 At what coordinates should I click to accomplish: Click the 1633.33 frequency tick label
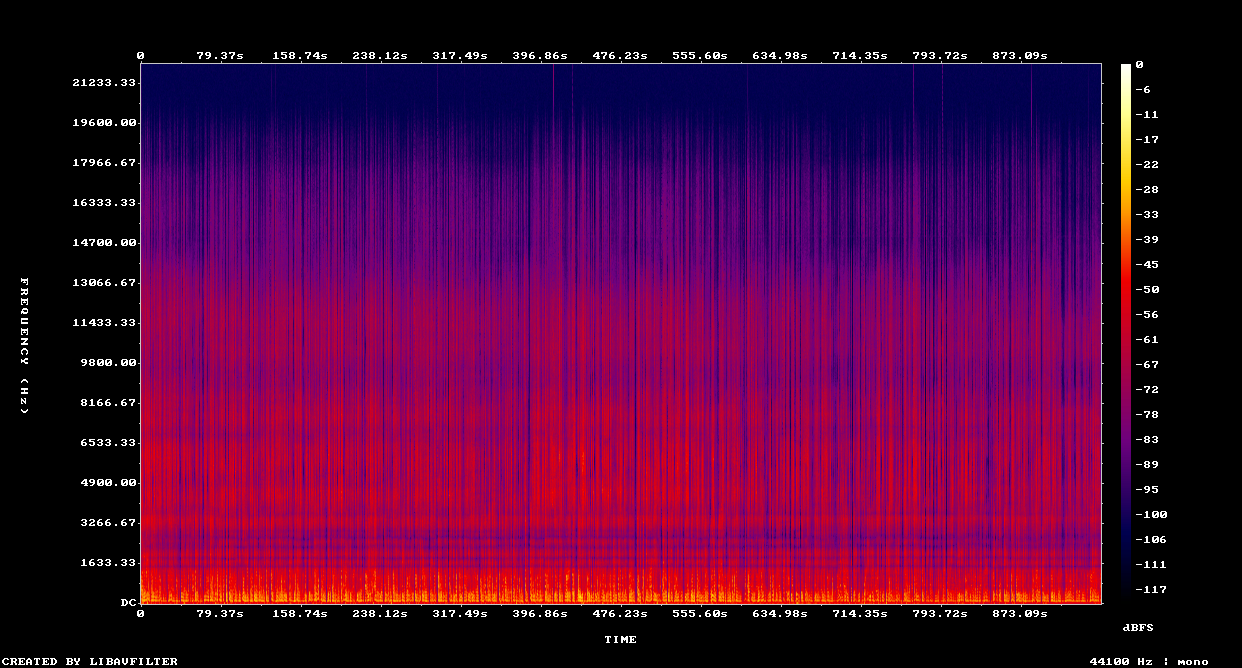coord(107,563)
